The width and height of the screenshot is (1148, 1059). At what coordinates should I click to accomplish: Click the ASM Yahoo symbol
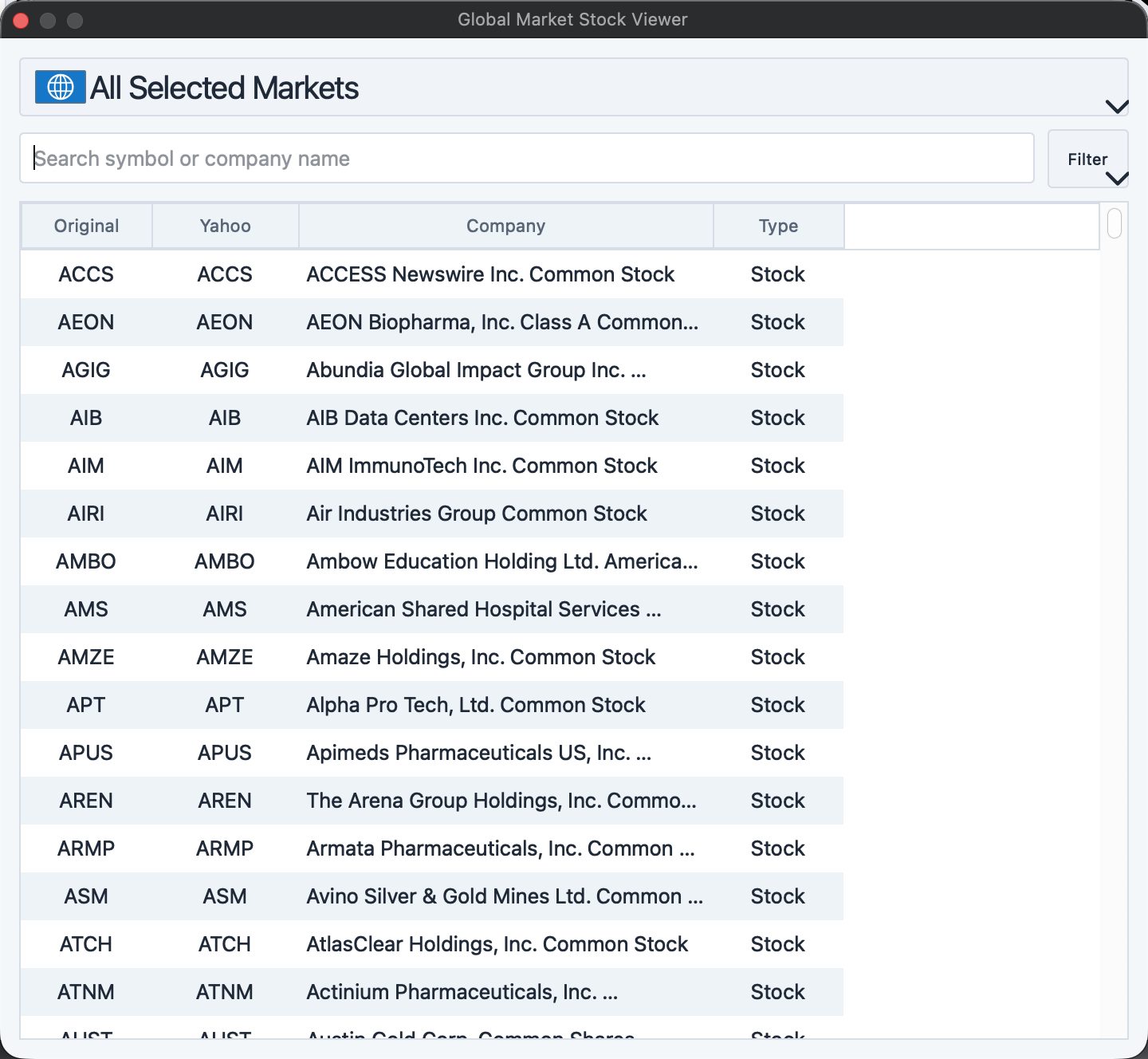225,896
